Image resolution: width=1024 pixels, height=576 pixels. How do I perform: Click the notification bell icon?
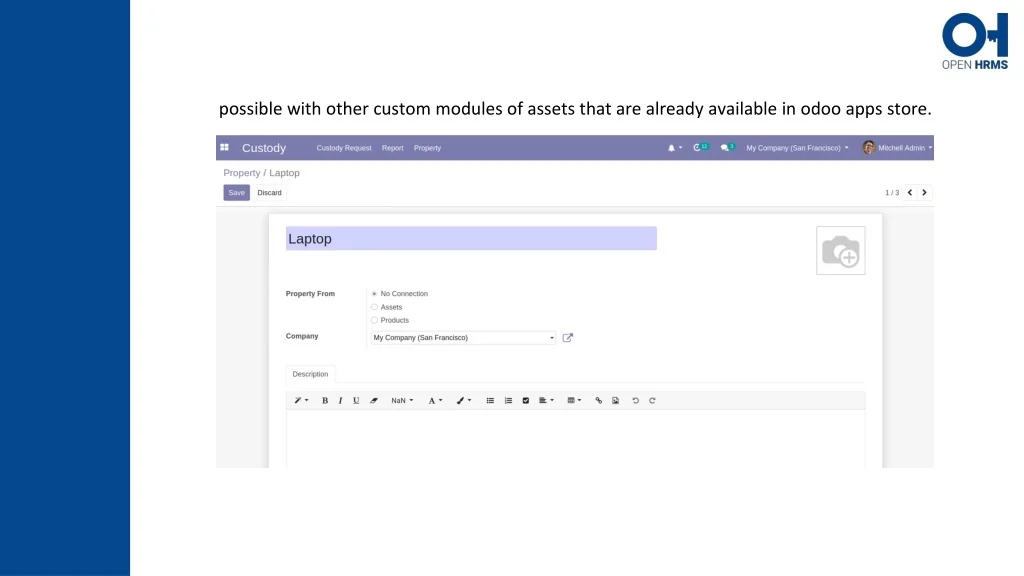(672, 148)
